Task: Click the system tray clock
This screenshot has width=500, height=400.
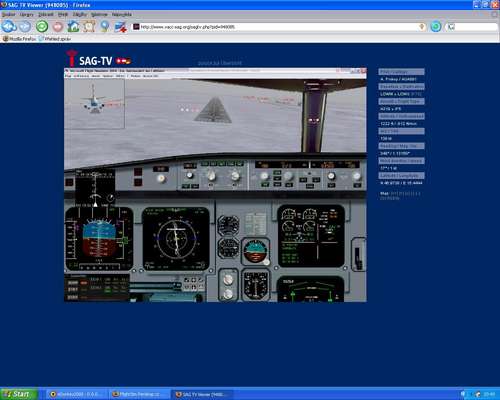Action: point(489,394)
